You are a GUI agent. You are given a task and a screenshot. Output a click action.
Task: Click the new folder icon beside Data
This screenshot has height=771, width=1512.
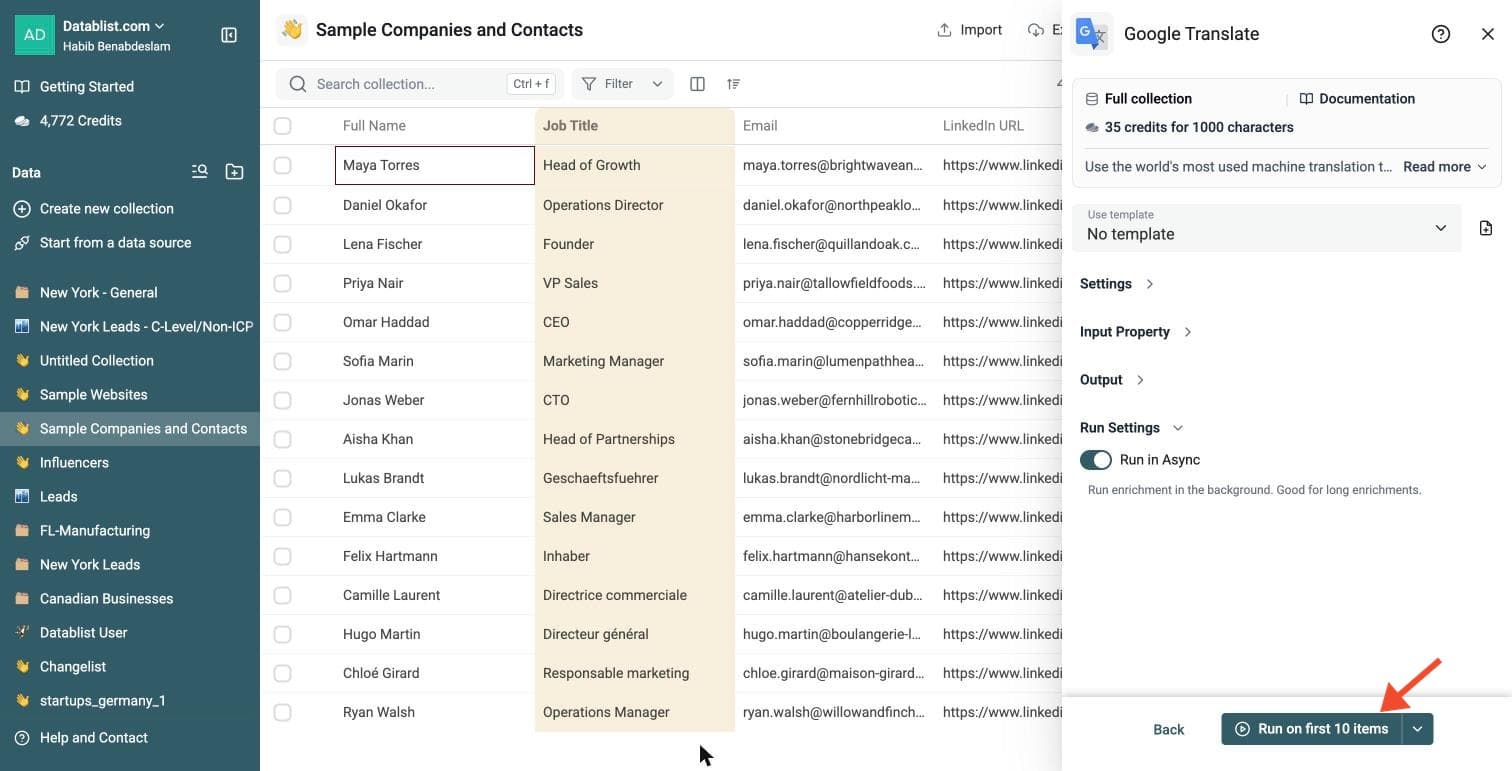(x=234, y=172)
